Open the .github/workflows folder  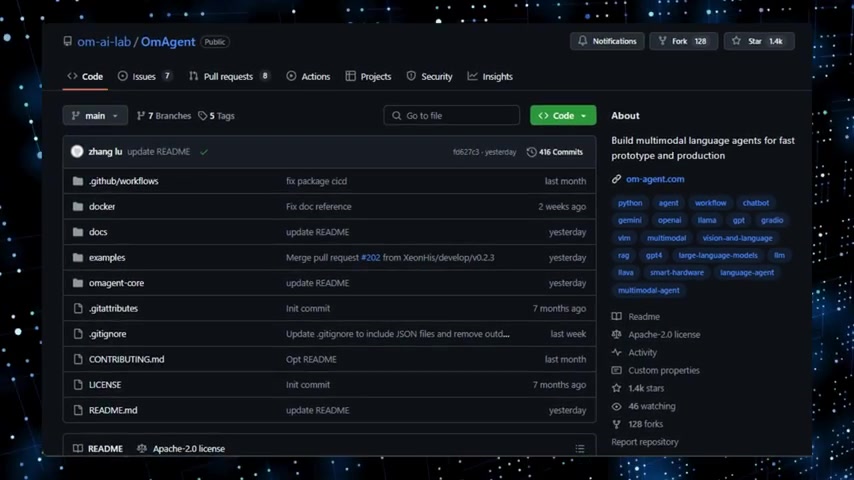124,181
